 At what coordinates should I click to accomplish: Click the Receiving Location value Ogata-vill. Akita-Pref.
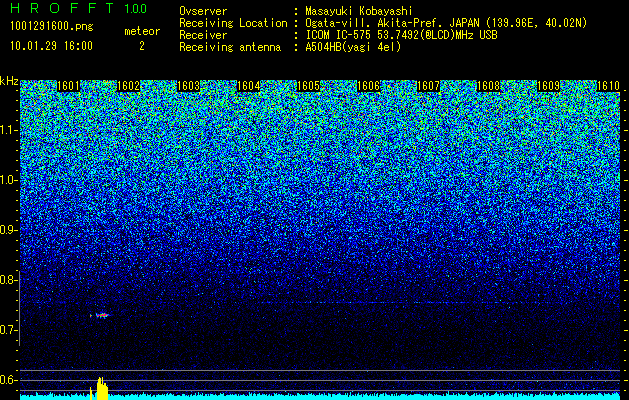pos(374,23)
